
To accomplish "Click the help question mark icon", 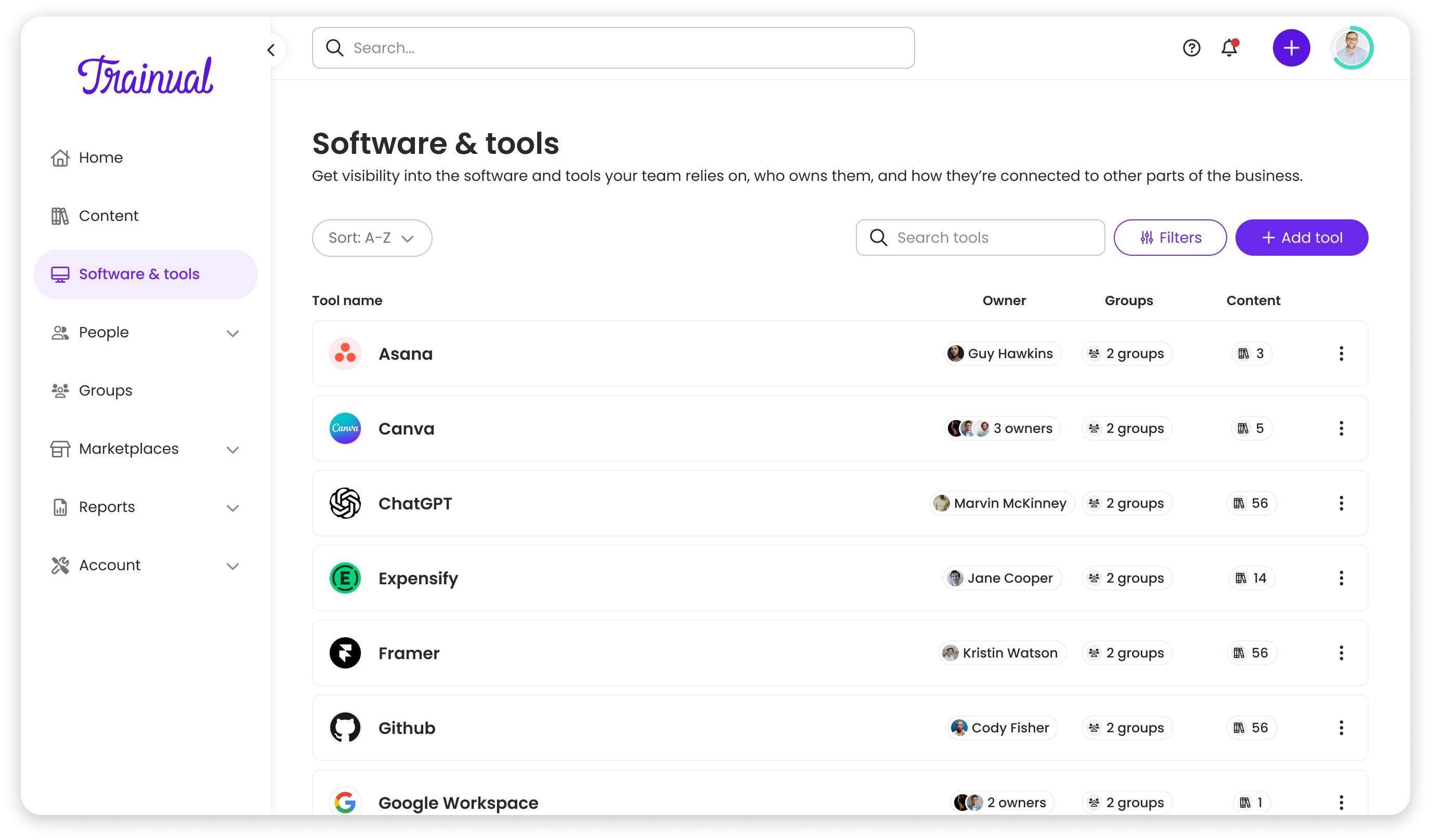I will coord(1191,48).
